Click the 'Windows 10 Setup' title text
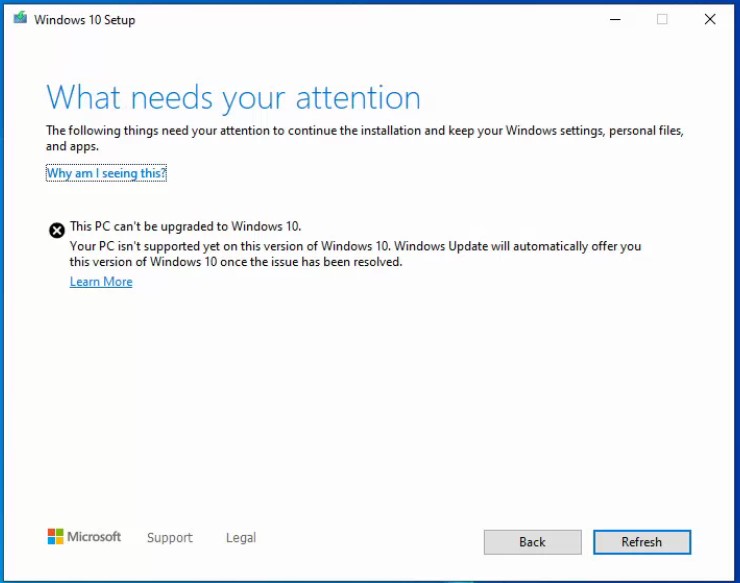The height and width of the screenshot is (583, 740). (x=84, y=20)
